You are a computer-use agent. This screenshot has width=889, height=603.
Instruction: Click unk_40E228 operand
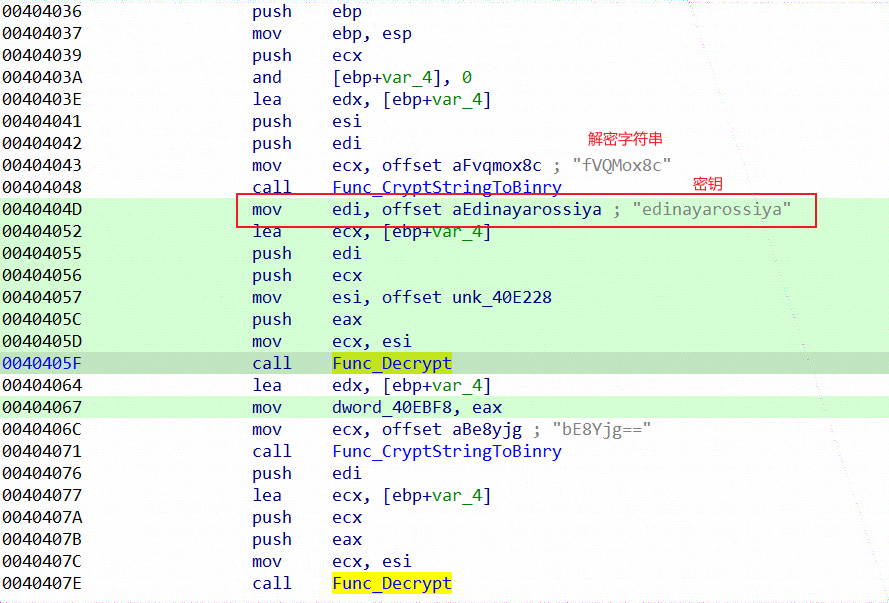(x=502, y=298)
